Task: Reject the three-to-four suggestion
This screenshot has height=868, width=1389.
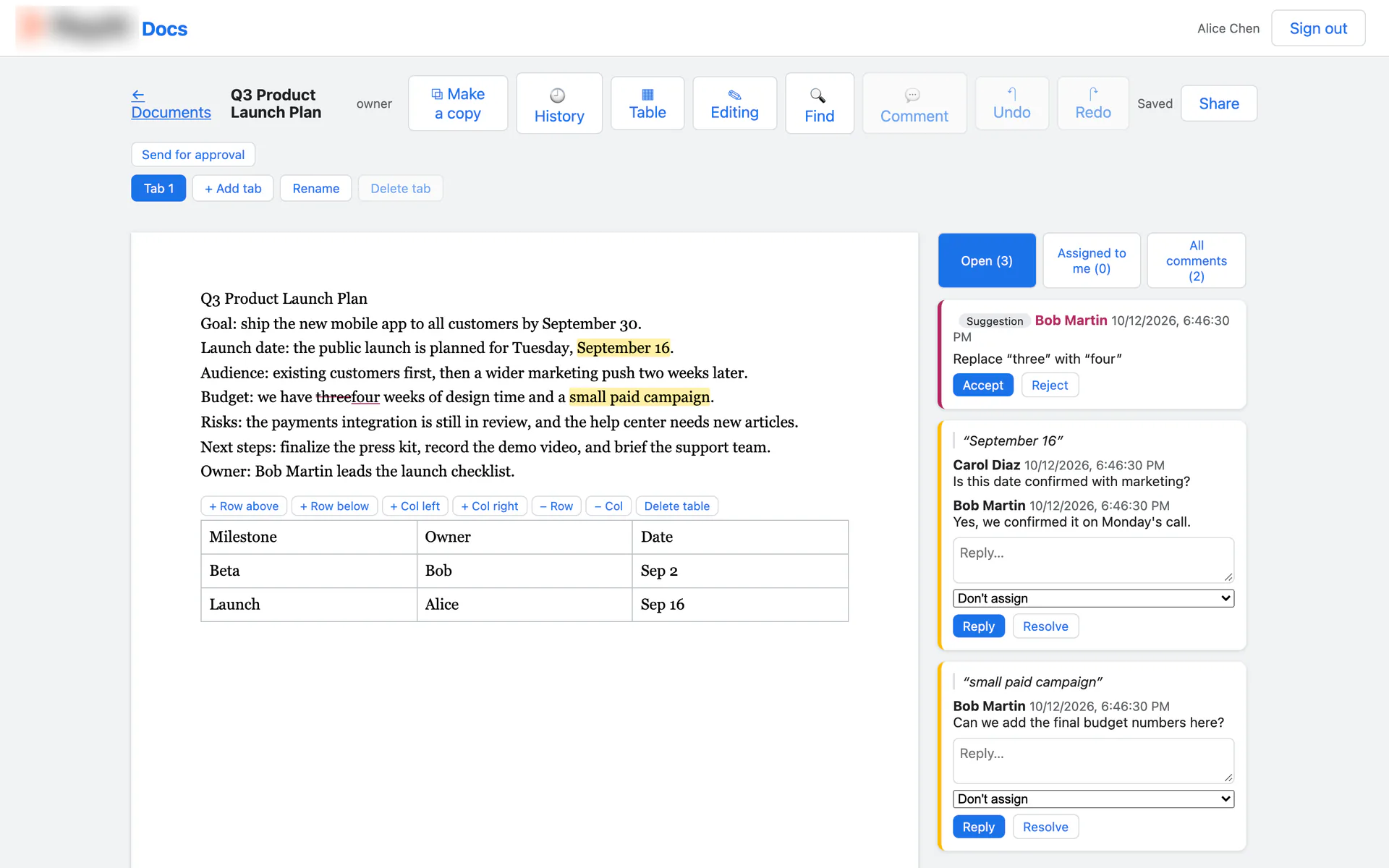Action: tap(1050, 385)
